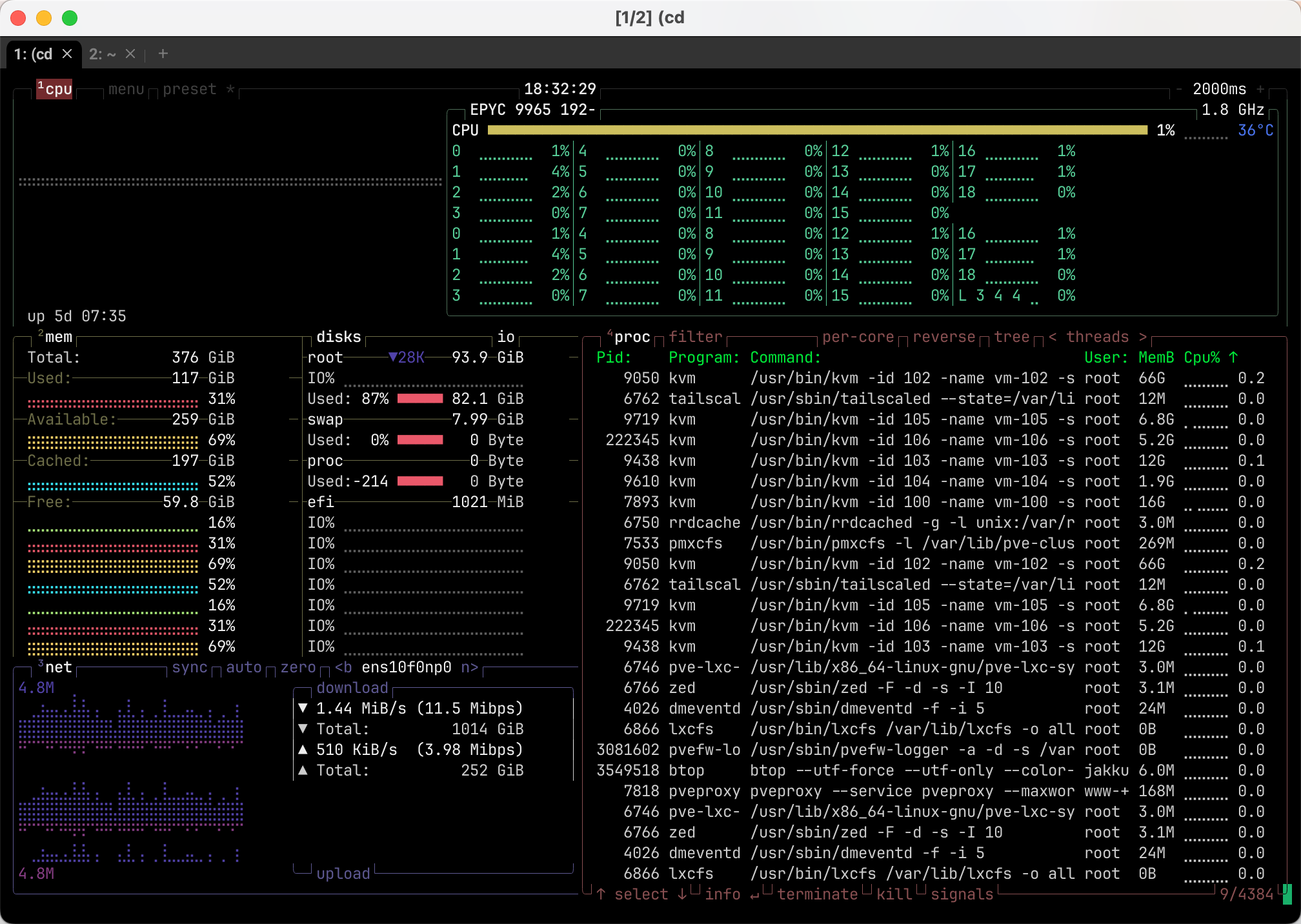This screenshot has width=1301, height=924.
Task: Select process 3549518 btop row
Action: [x=931, y=770]
